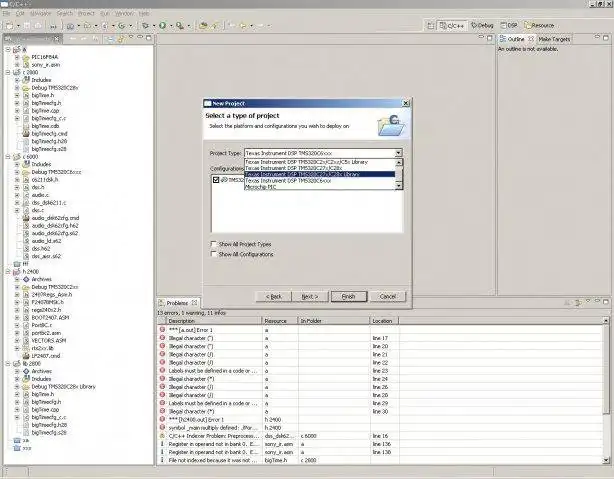Select audio.c file in tree
Image resolution: width=614 pixels, height=479 pixels.
(x=40, y=195)
